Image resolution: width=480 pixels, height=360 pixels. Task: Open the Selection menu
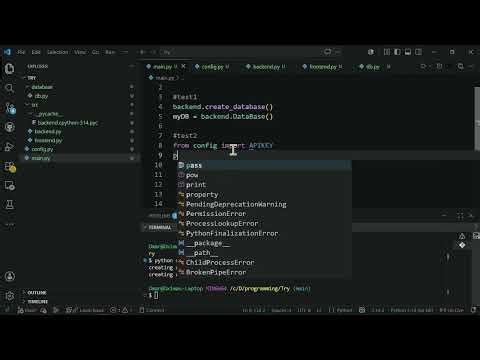57,52
